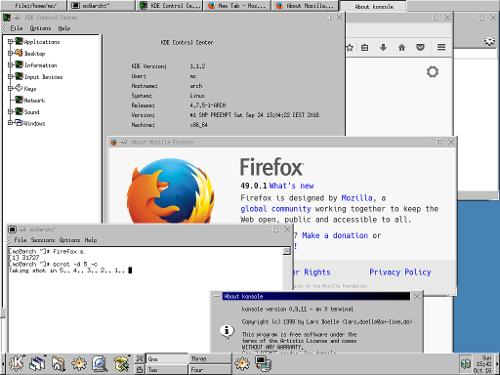Expand the Applications tree node
This screenshot has height=375, width=500.
[x=10, y=41]
